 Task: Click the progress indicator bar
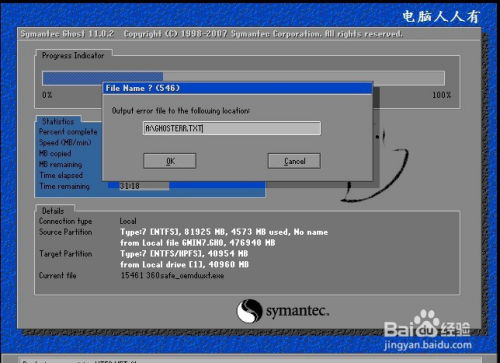pos(243,78)
